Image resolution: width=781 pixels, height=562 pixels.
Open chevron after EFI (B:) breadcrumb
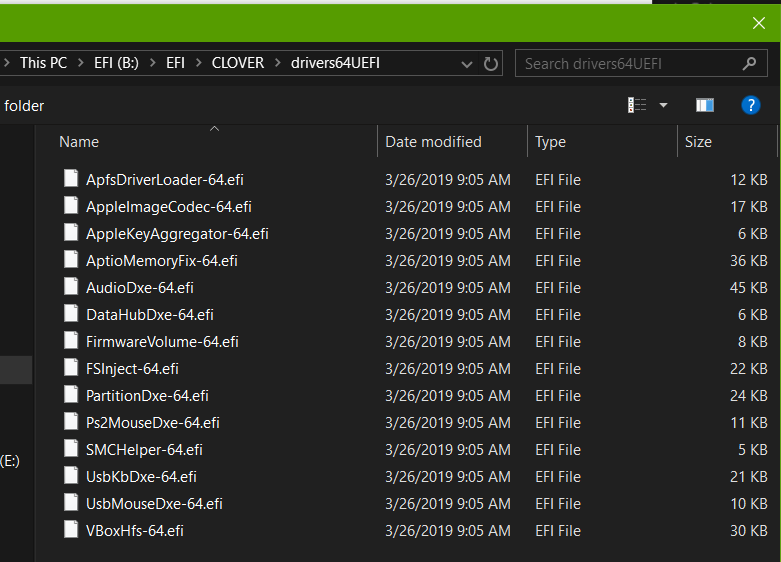click(x=152, y=63)
